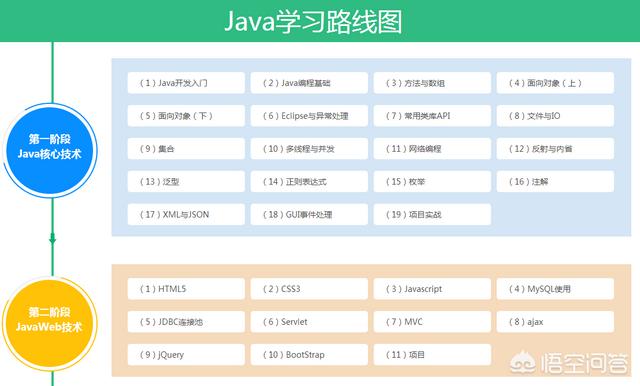Click '(14) 正则表达式' box
This screenshot has width=640, height=386.
pyautogui.click(x=309, y=182)
